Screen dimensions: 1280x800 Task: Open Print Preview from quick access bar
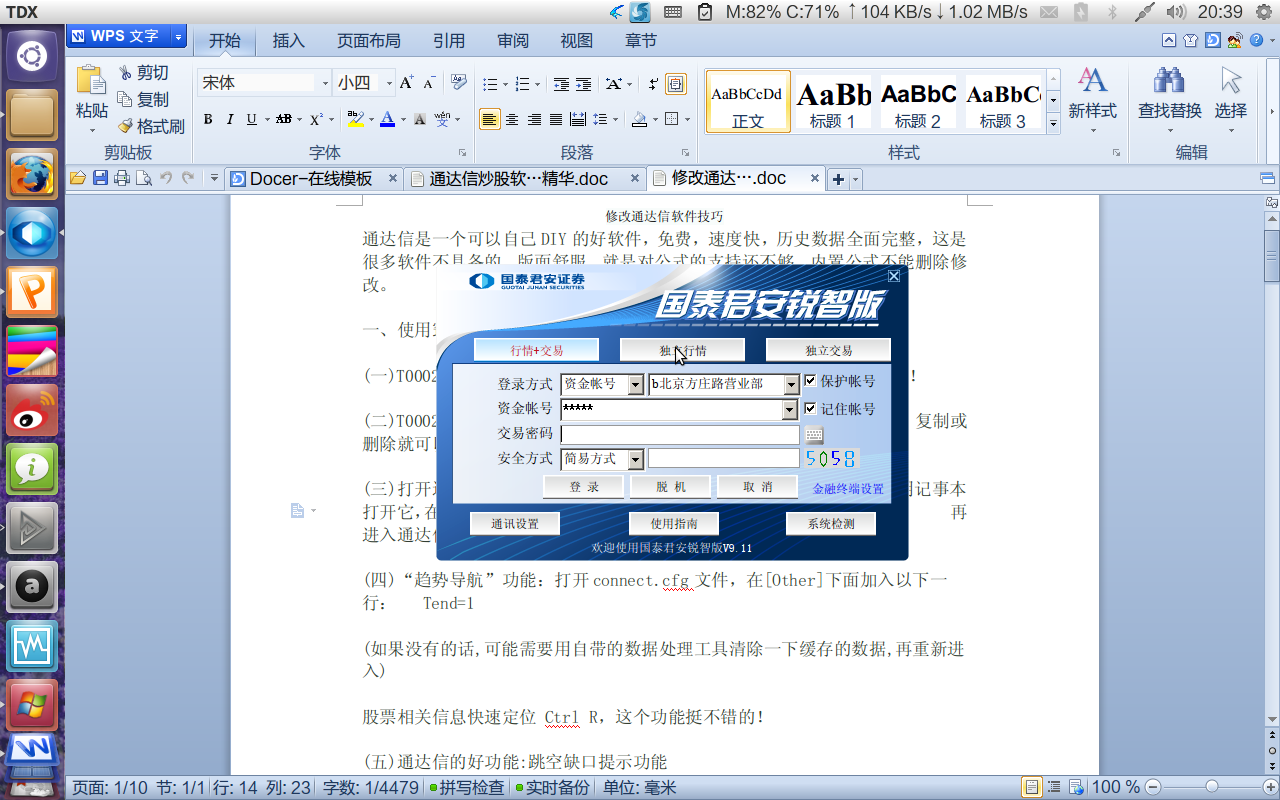click(x=144, y=178)
